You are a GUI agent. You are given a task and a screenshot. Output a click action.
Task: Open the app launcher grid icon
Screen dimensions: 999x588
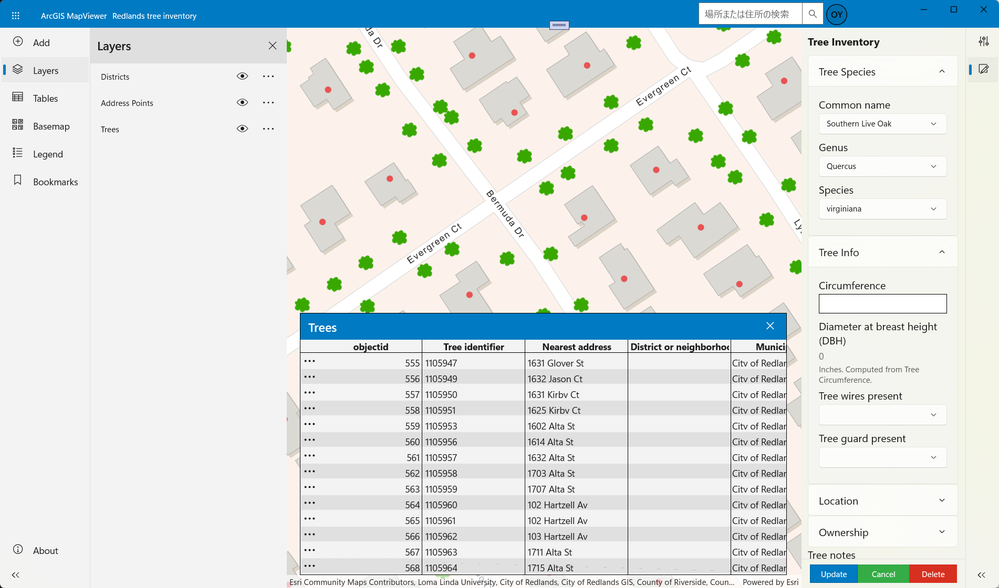[x=15, y=15]
